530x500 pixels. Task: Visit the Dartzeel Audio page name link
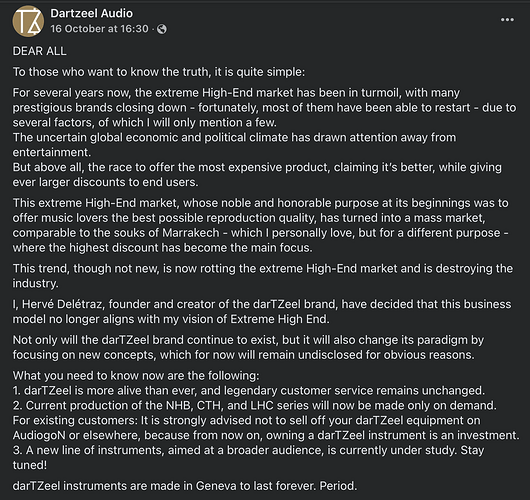pos(92,13)
